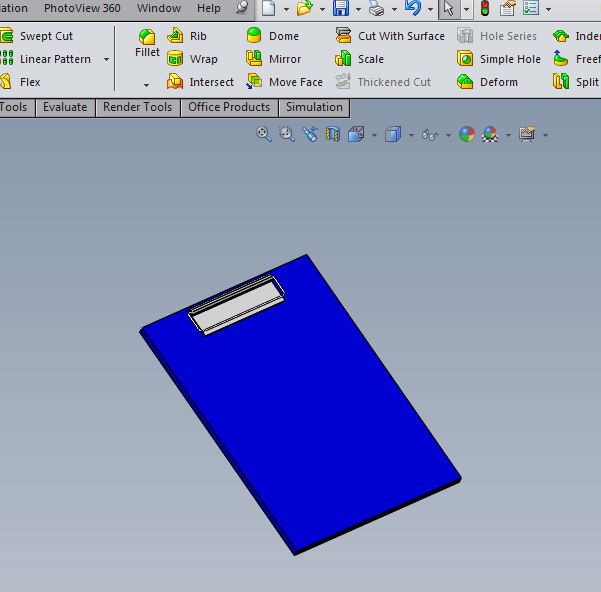
Task: Select the Move Face tool
Action: point(284,82)
